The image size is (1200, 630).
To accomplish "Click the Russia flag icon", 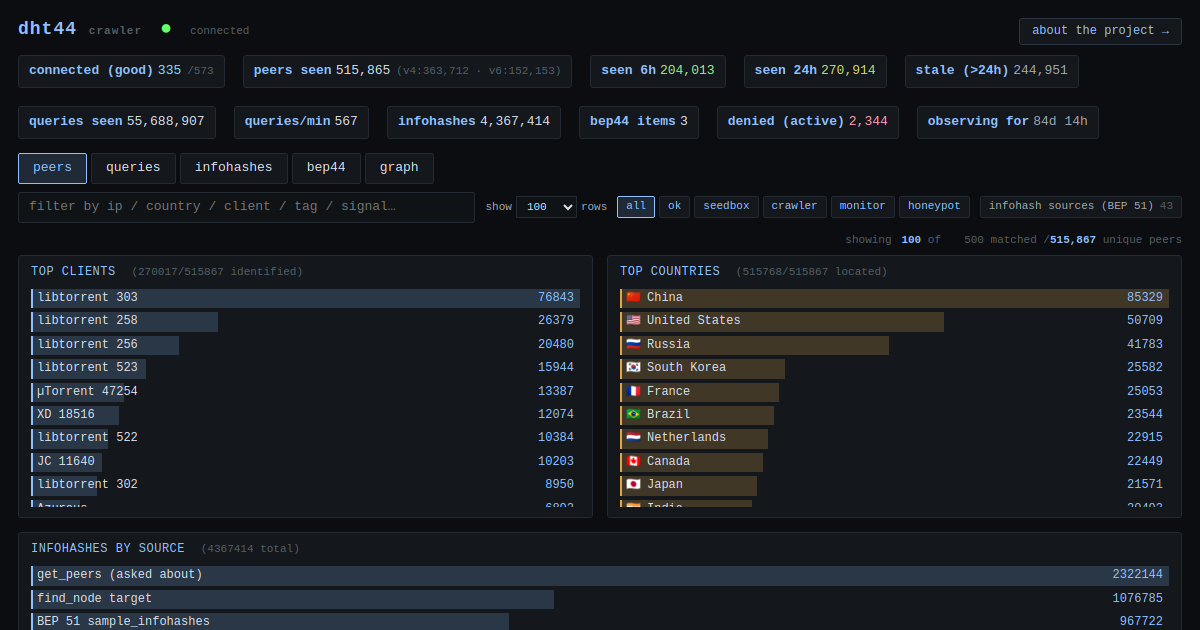I will tap(633, 344).
